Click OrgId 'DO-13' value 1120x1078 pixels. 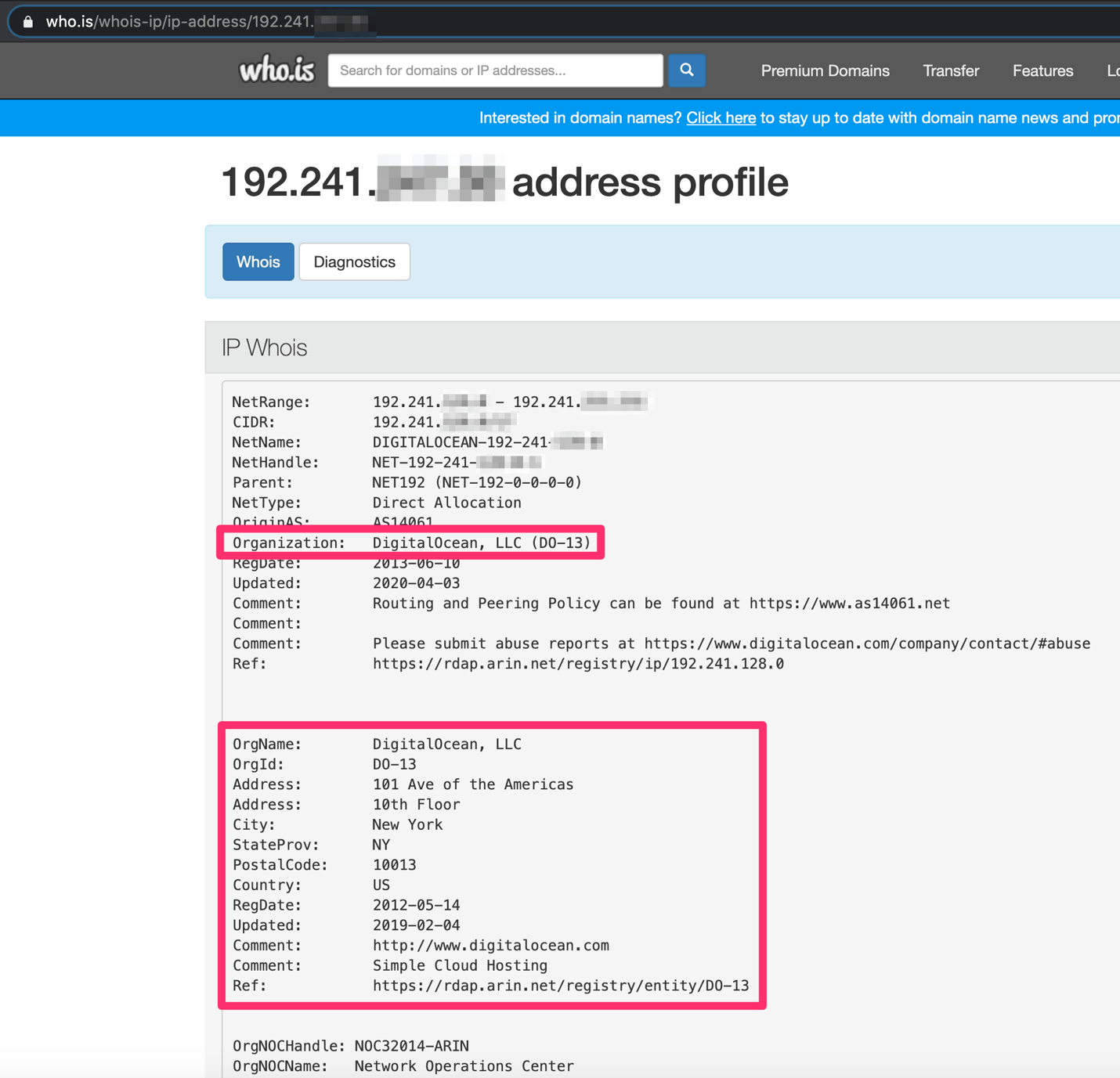394,764
